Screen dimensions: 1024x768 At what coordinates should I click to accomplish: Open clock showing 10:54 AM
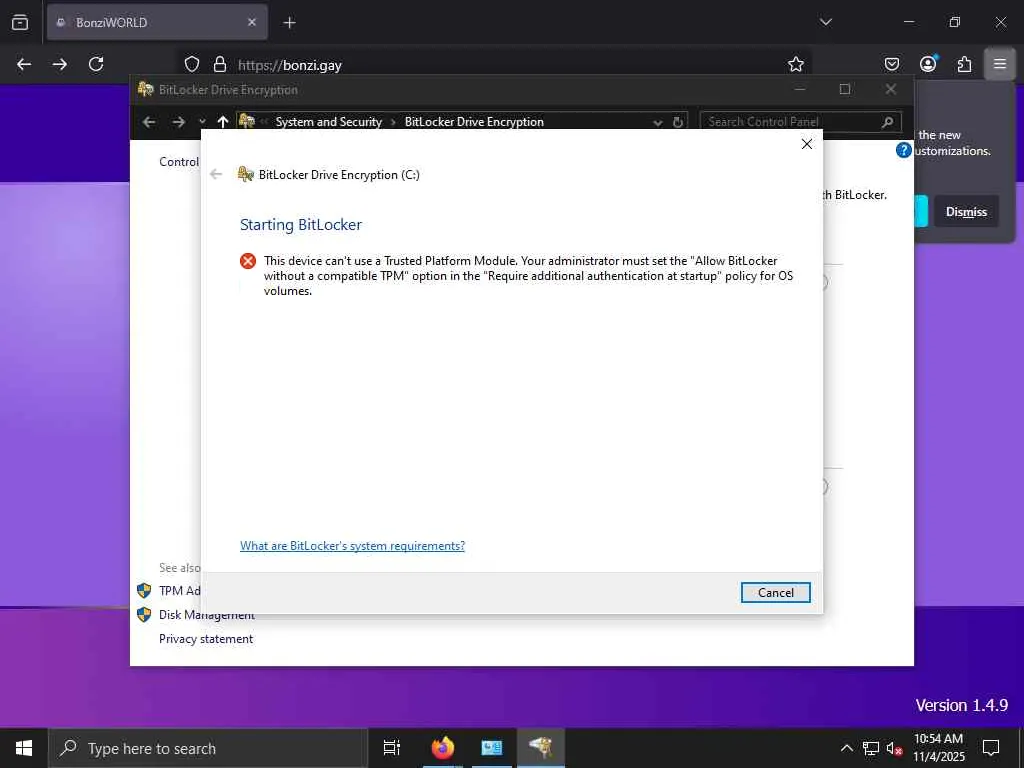point(938,748)
